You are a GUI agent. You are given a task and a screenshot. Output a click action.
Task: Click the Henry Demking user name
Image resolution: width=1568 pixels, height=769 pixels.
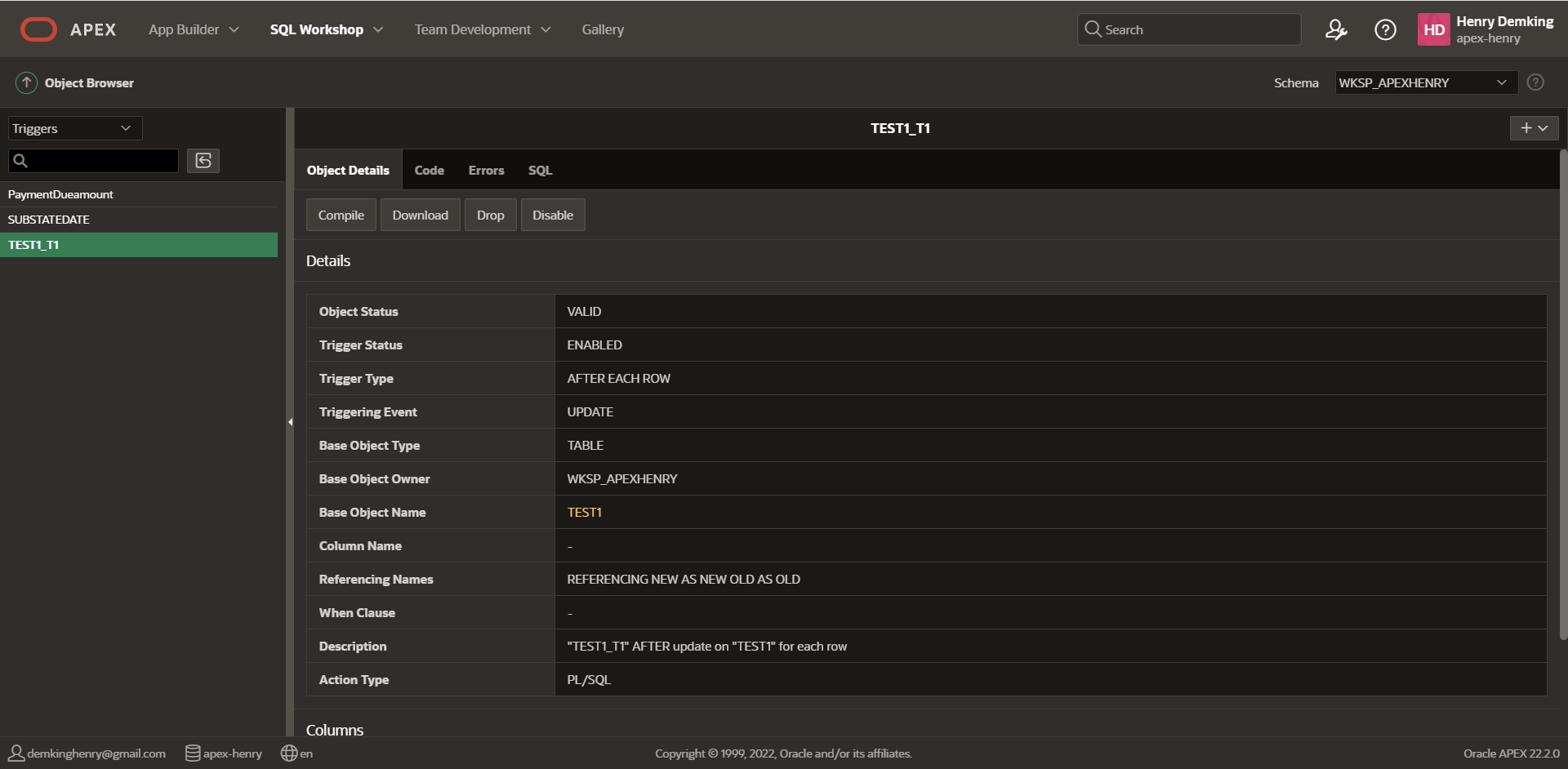[1504, 21]
